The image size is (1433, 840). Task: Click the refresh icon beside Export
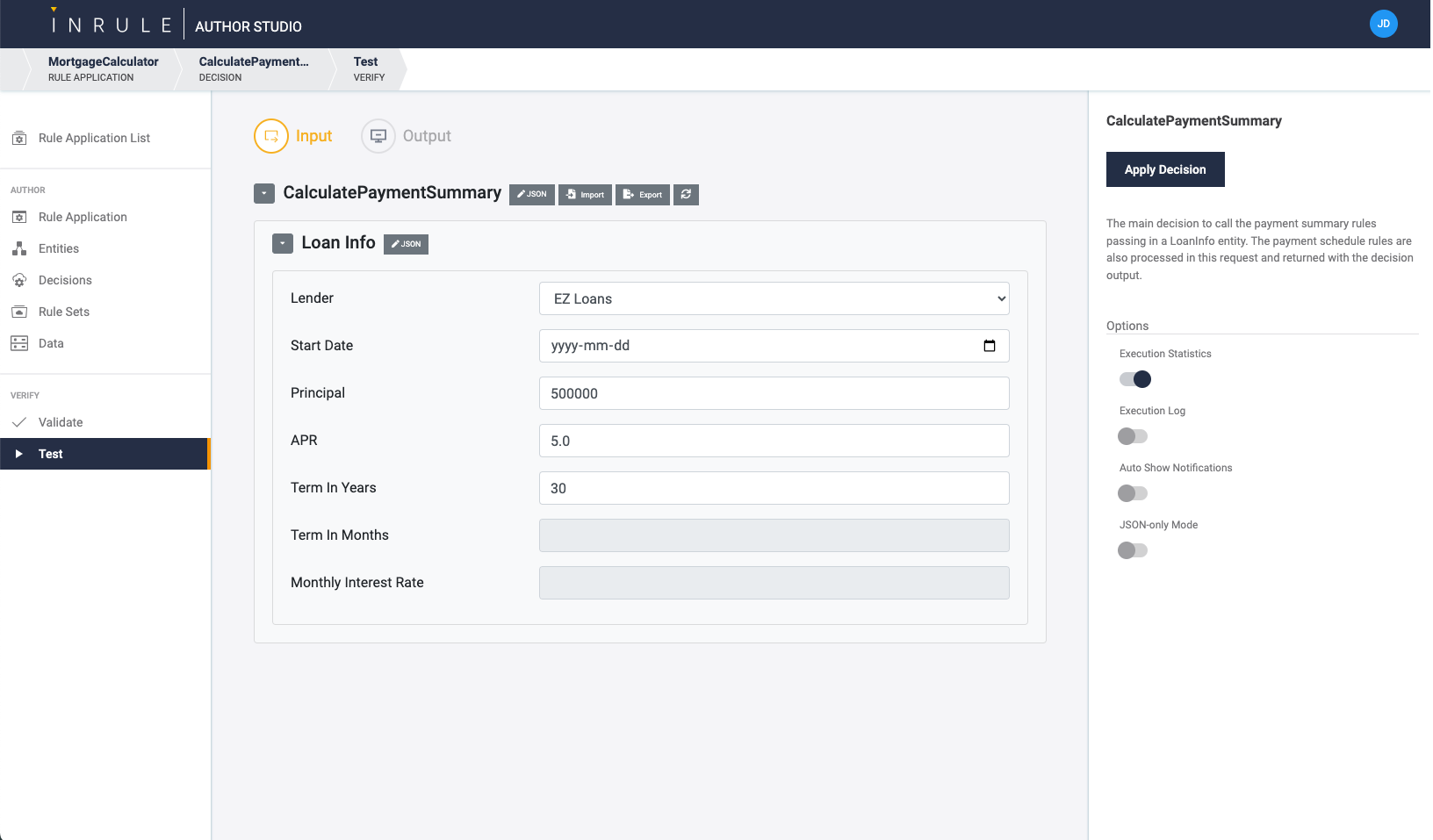pyautogui.click(x=686, y=194)
